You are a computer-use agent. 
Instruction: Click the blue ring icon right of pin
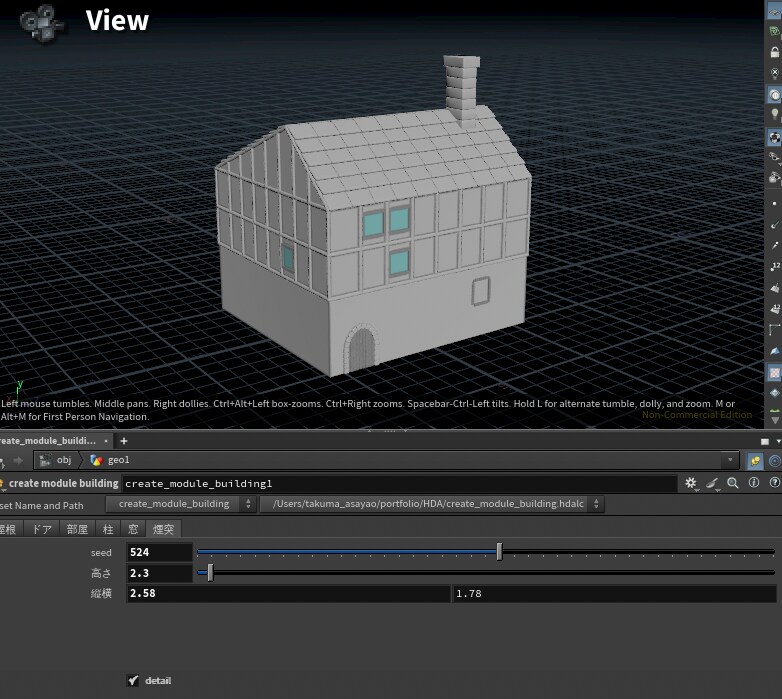click(x=775, y=461)
